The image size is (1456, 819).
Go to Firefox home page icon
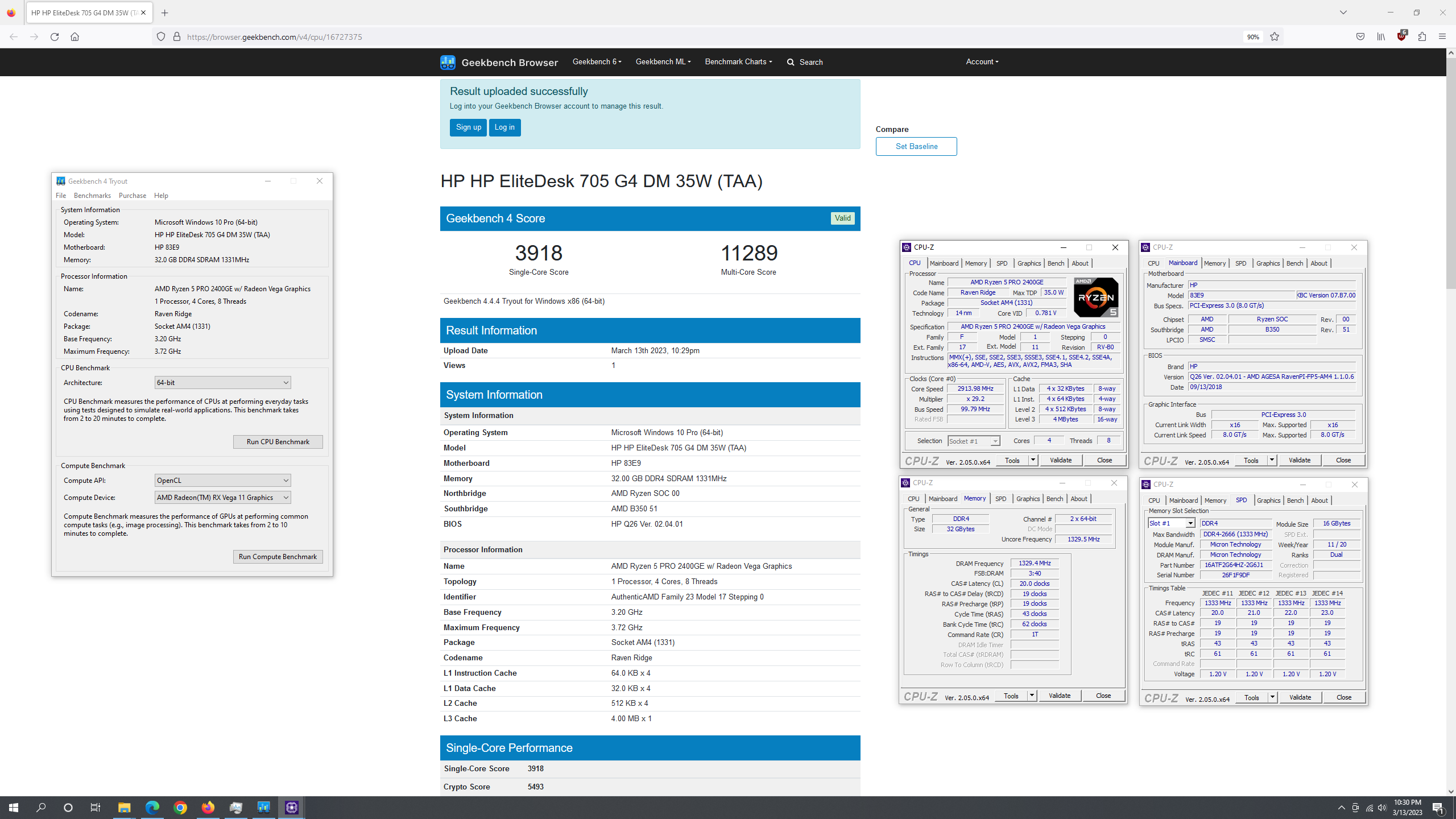(75, 37)
